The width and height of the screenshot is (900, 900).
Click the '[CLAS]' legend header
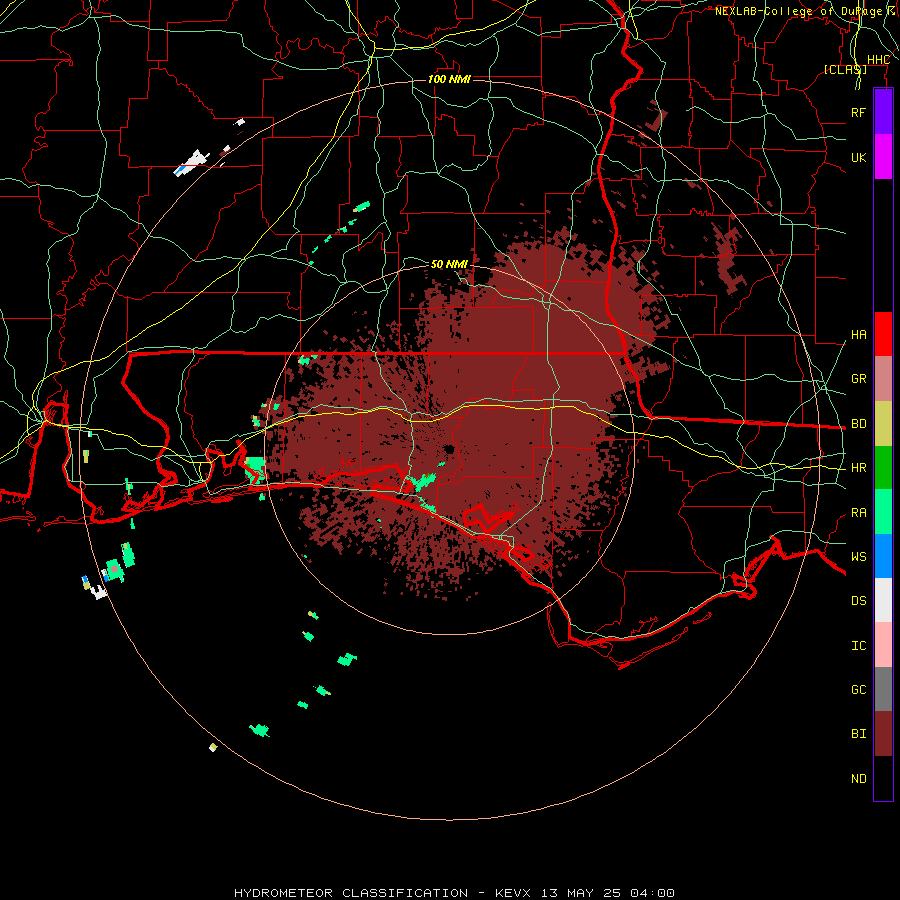click(x=845, y=69)
